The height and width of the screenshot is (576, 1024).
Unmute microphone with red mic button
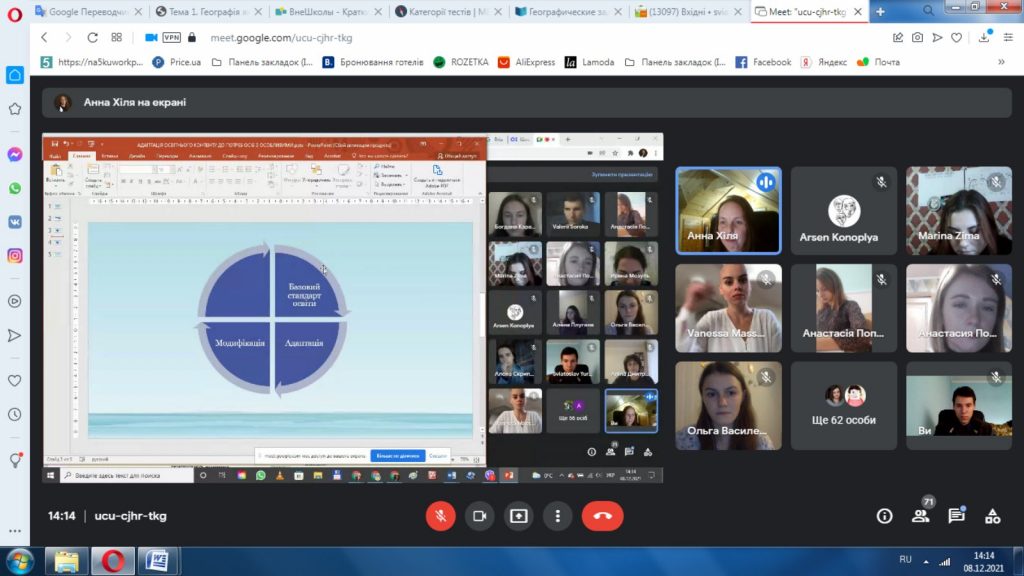(x=441, y=516)
